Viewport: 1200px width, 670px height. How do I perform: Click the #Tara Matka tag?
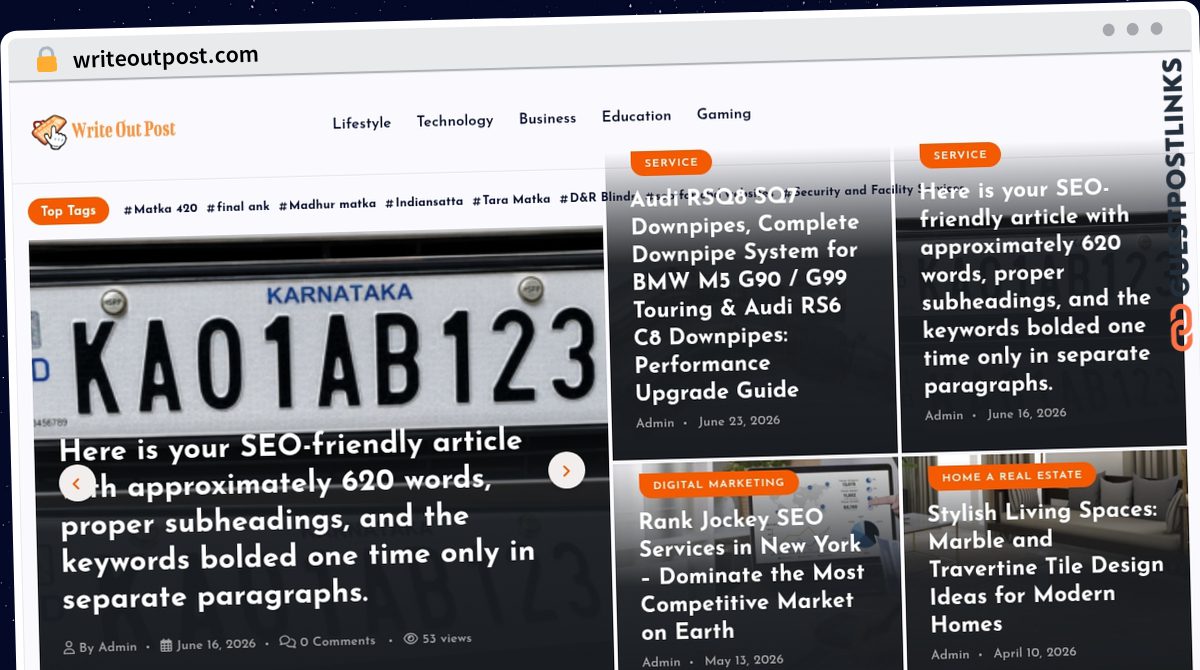[x=511, y=200]
